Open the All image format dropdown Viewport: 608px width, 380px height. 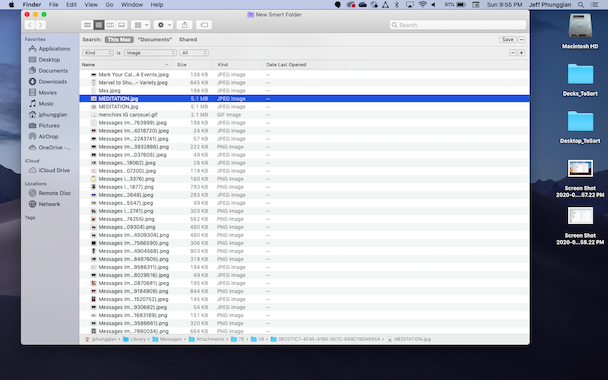point(194,53)
